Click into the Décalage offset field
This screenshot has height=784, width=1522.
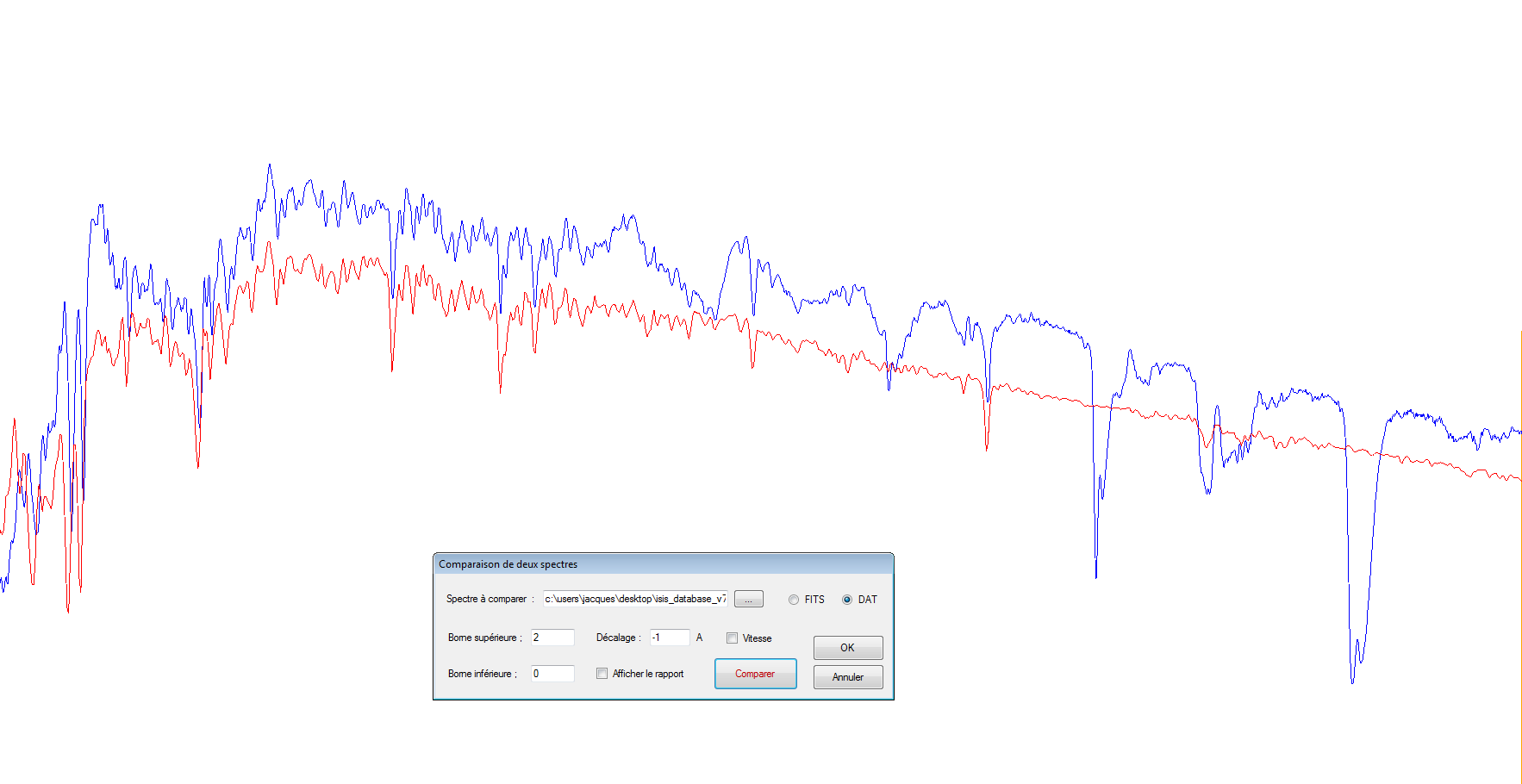coord(669,638)
